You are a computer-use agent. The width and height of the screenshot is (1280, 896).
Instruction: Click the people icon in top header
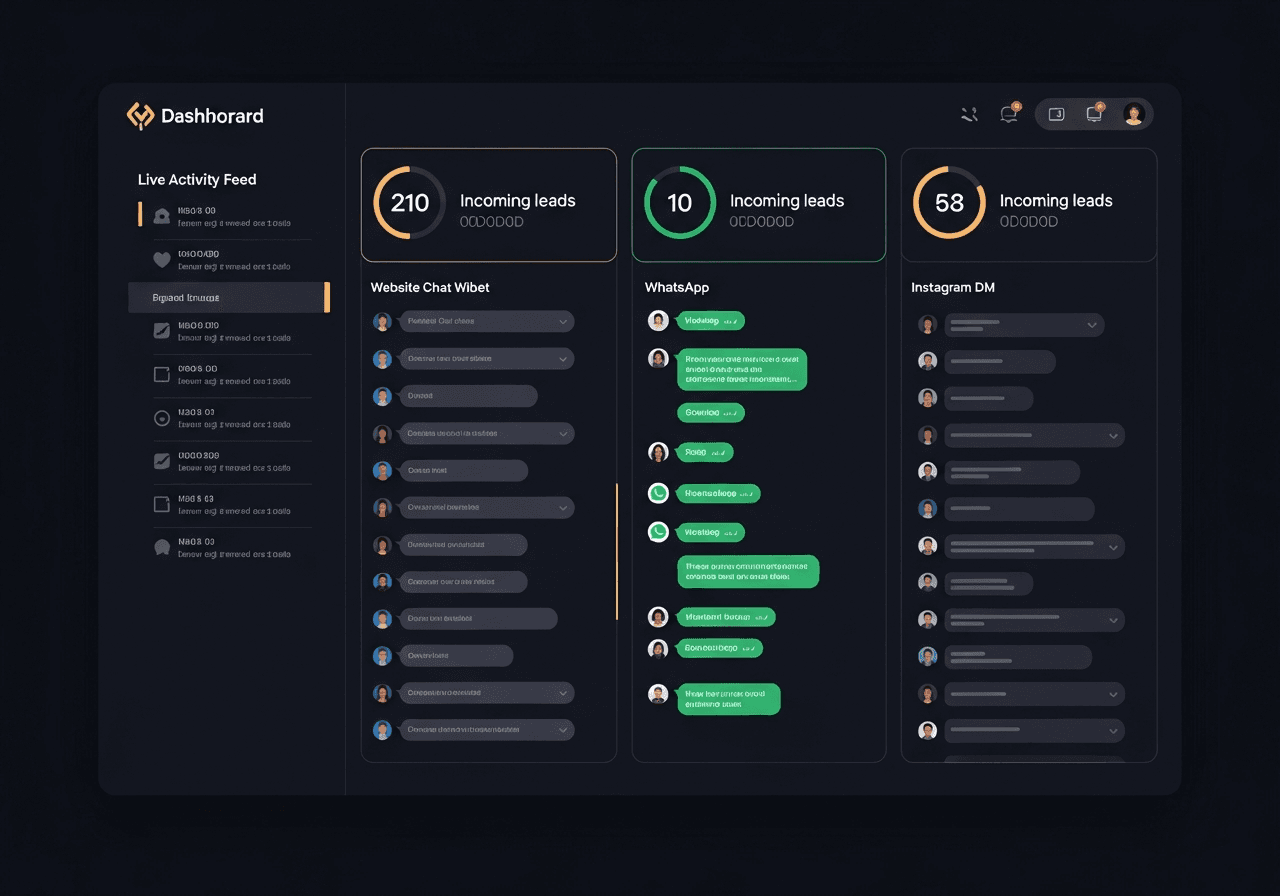[x=969, y=114]
